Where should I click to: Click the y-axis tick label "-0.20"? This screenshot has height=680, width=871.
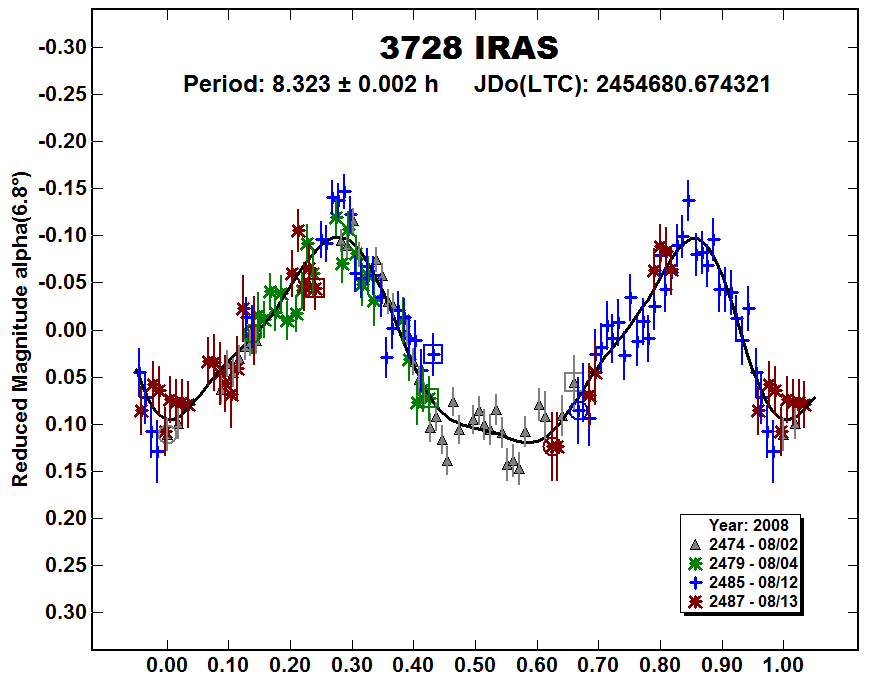63,142
